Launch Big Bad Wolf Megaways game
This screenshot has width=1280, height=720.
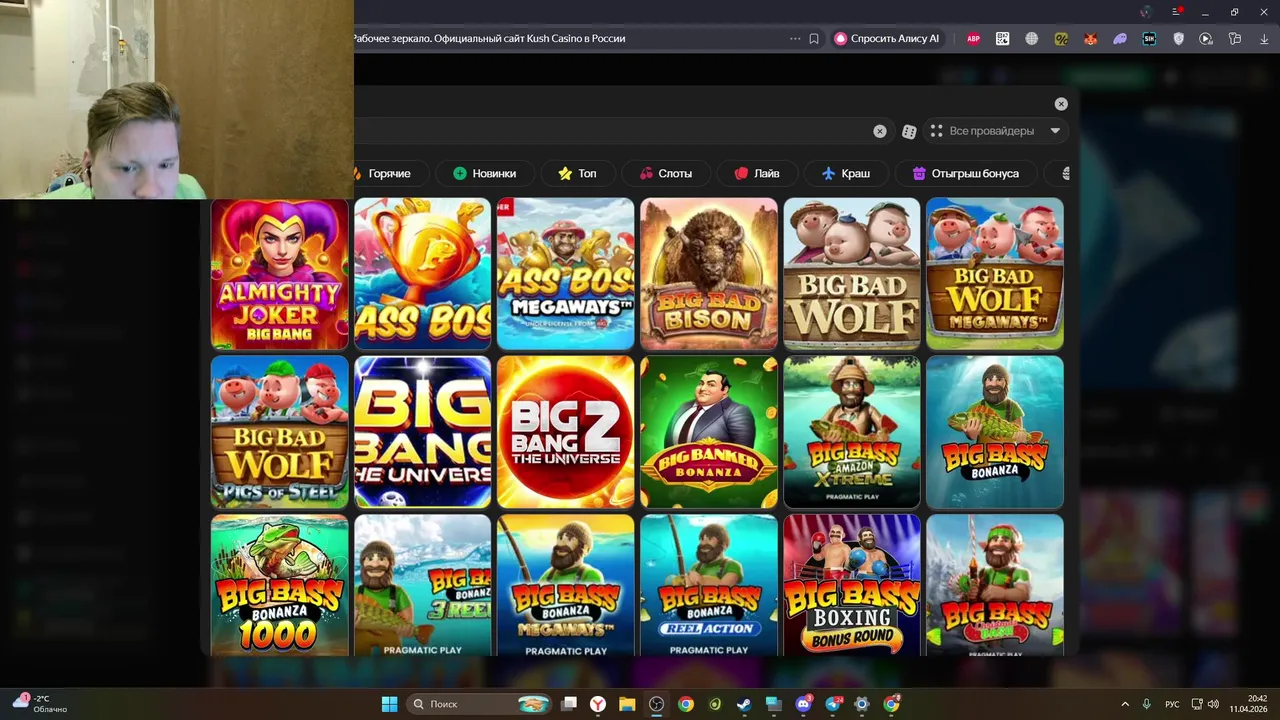(995, 274)
